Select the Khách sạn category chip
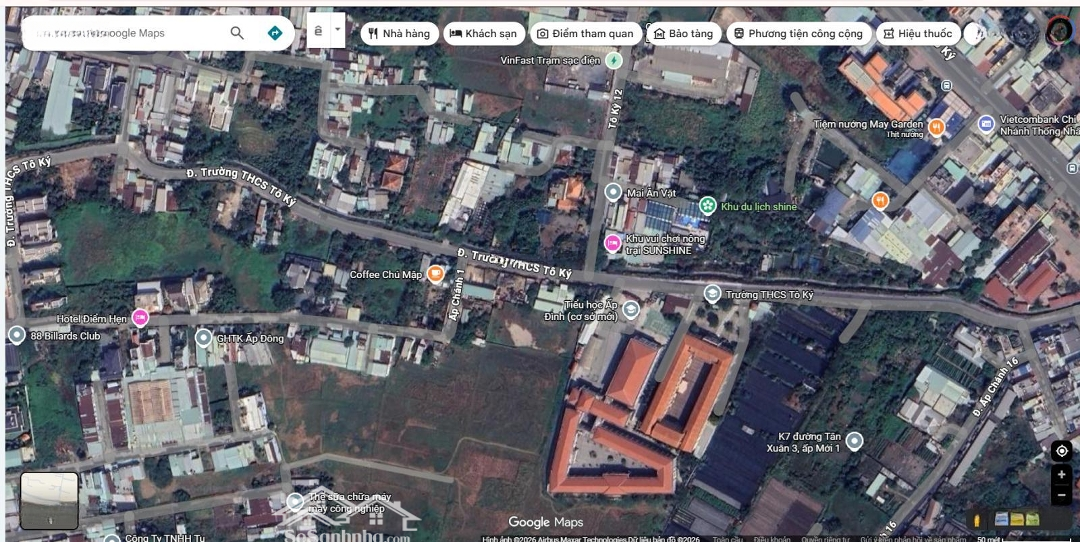The width and height of the screenshot is (1080, 542). coord(483,34)
